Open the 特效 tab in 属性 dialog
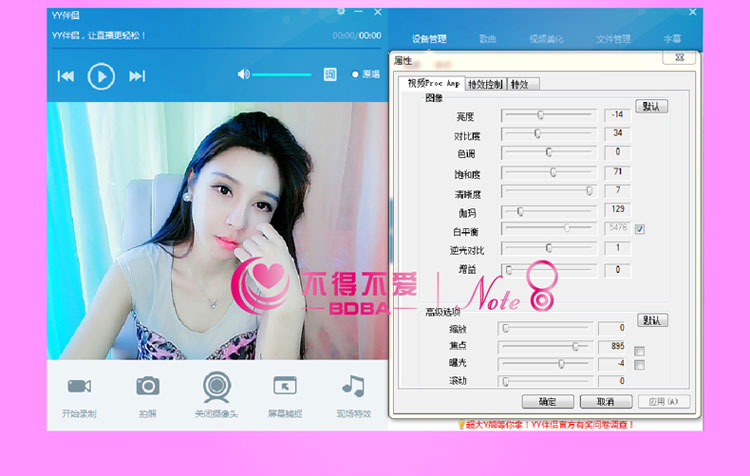This screenshot has width=750, height=476. pos(523,84)
